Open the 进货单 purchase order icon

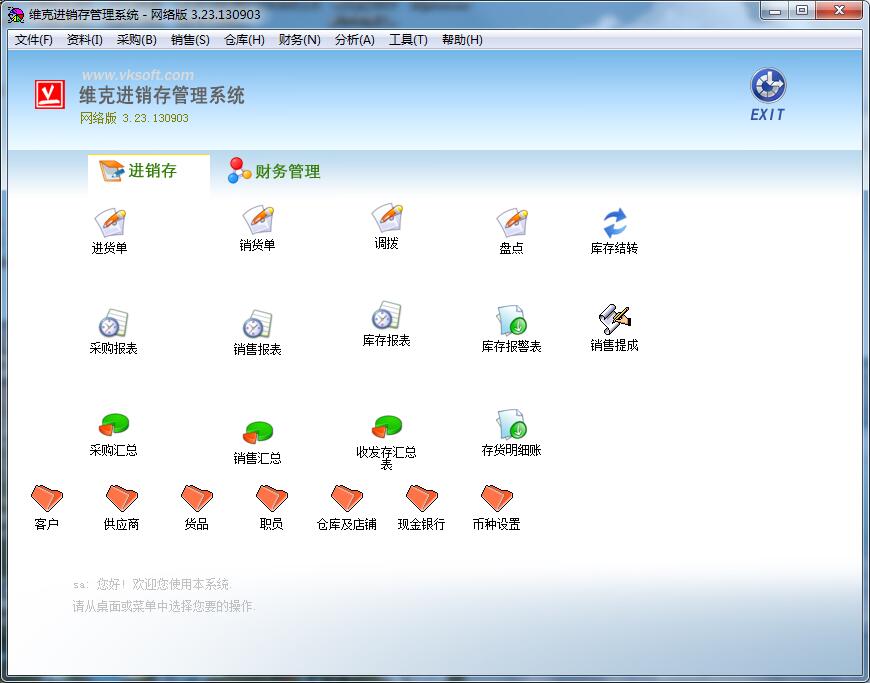(x=110, y=231)
